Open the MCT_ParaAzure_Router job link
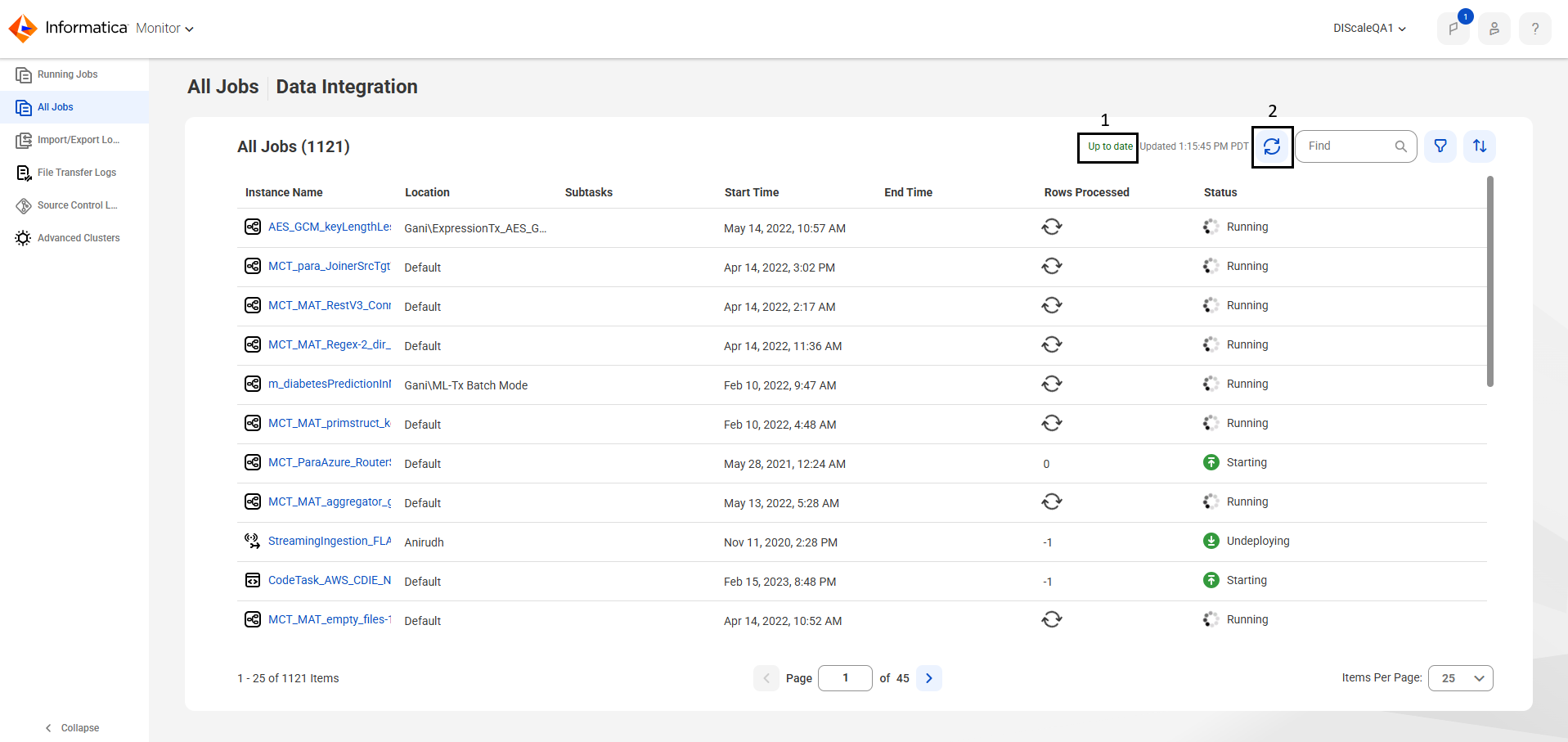Screen dimensions: 1568x742 (330, 462)
